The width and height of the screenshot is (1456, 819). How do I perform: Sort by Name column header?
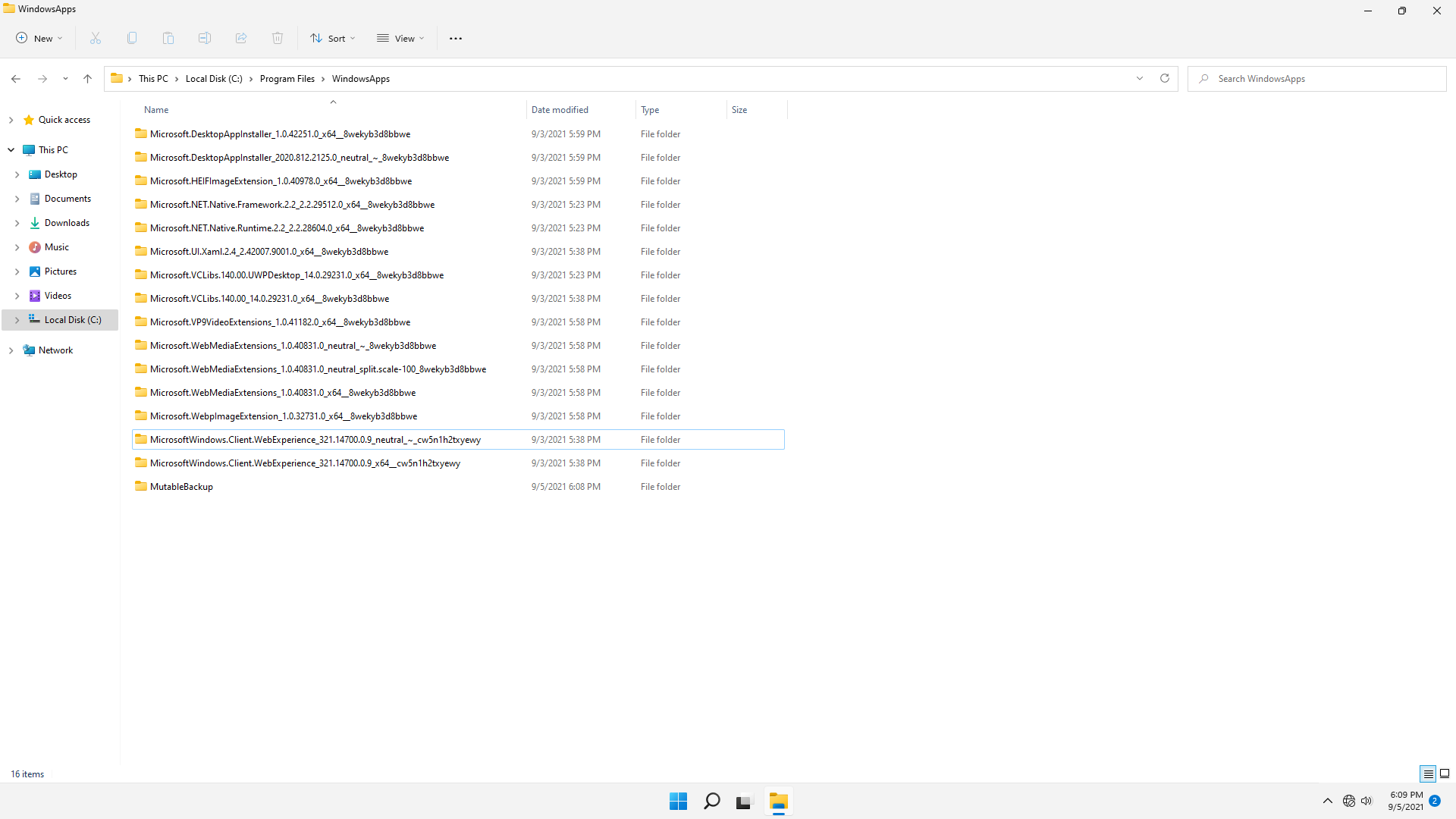(329, 110)
